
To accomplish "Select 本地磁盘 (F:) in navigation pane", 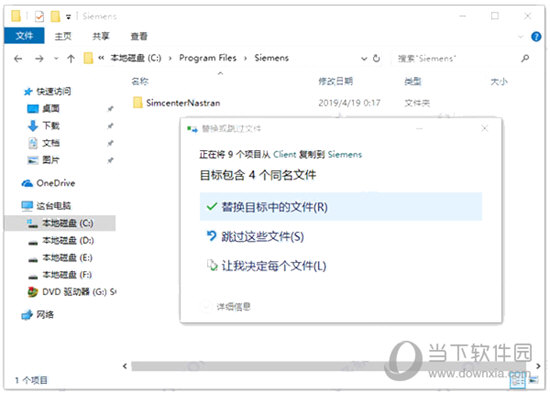I will click(67, 274).
